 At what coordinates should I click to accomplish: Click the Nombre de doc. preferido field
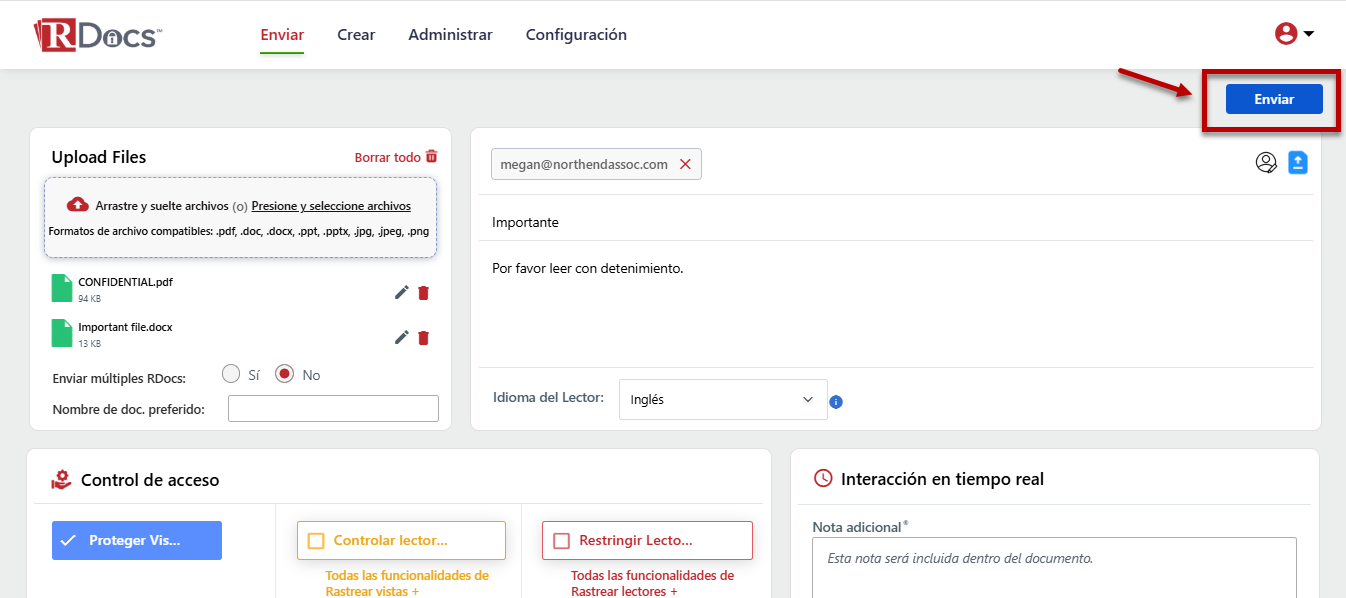[x=333, y=408]
